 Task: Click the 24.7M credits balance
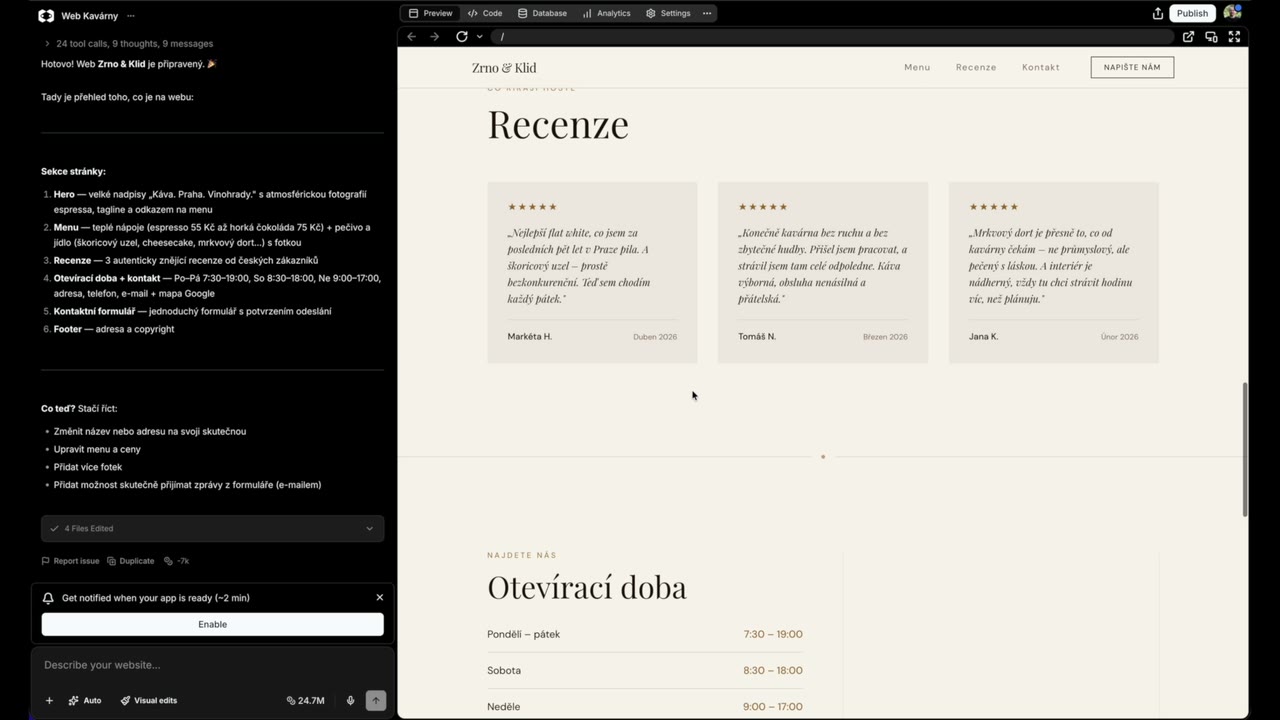[x=305, y=700]
